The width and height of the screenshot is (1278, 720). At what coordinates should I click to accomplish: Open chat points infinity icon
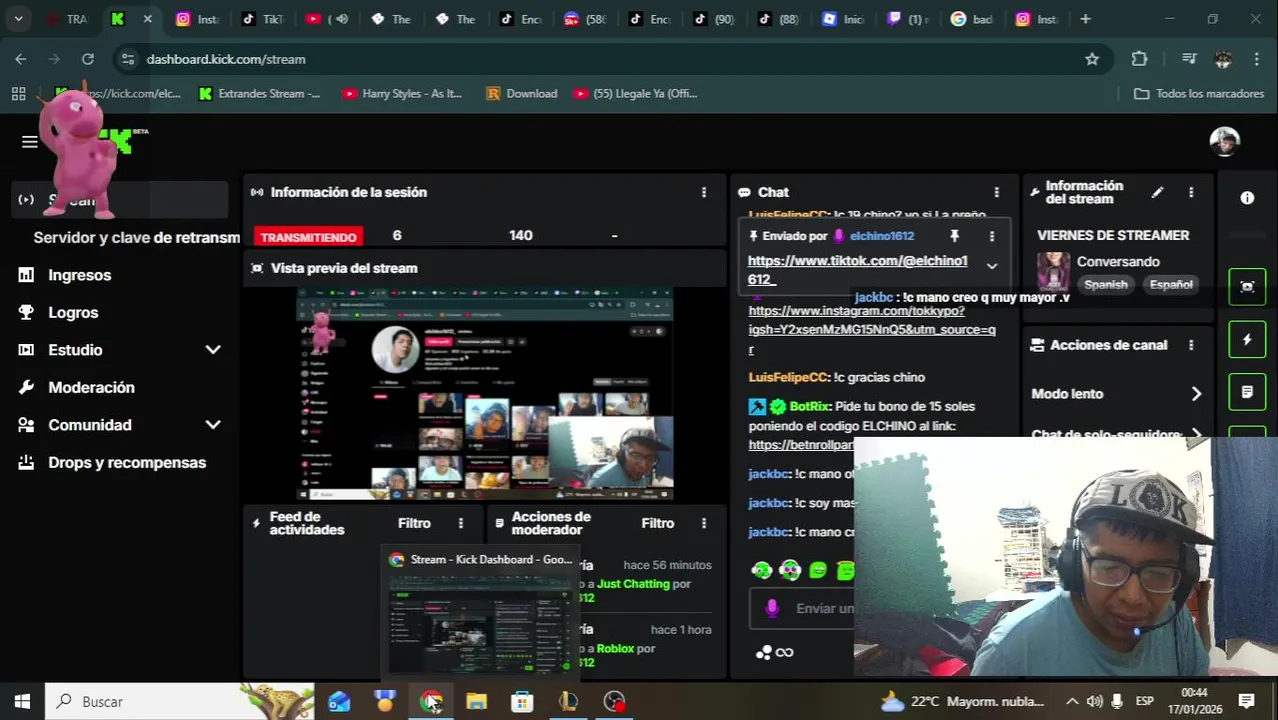pyautogui.click(x=784, y=652)
